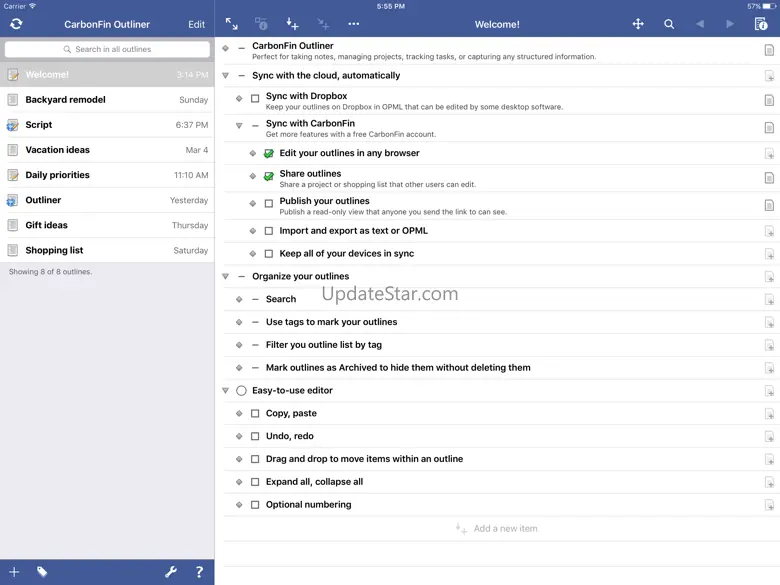
Task: Add a new item with the plus-arrow icon
Action: coord(292,23)
